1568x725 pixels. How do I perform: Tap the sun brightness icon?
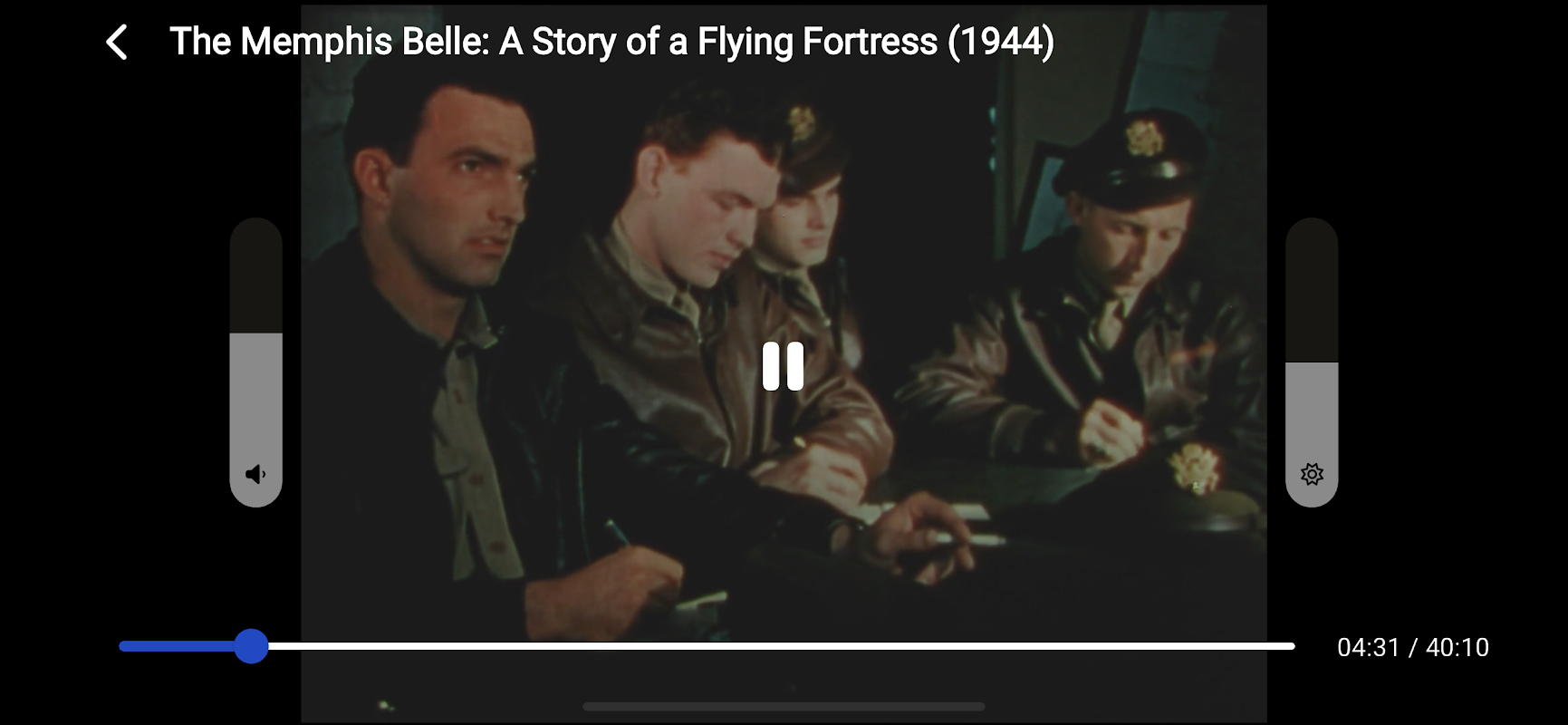[1312, 474]
